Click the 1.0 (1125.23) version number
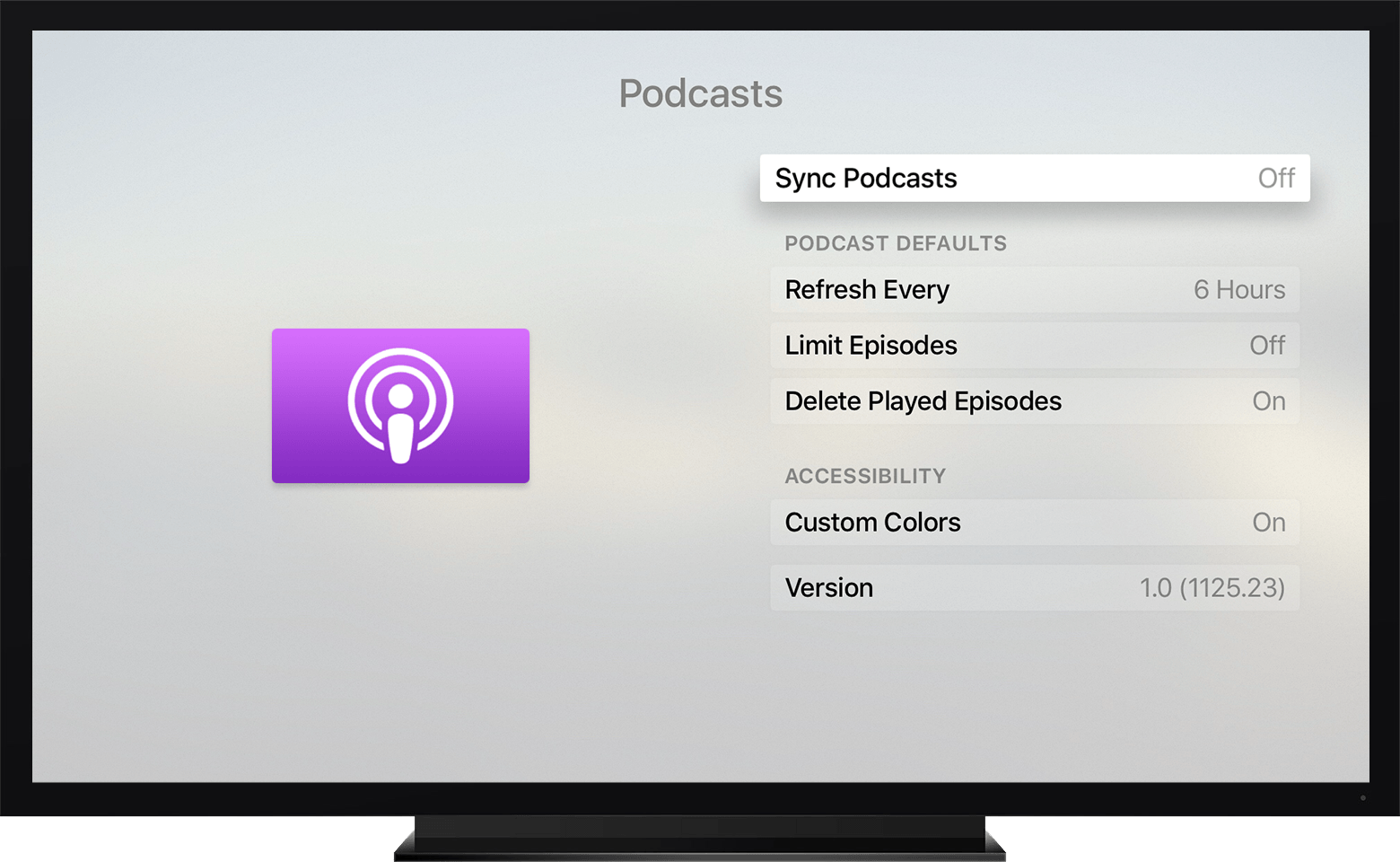This screenshot has width=1400, height=862. pyautogui.click(x=1212, y=588)
